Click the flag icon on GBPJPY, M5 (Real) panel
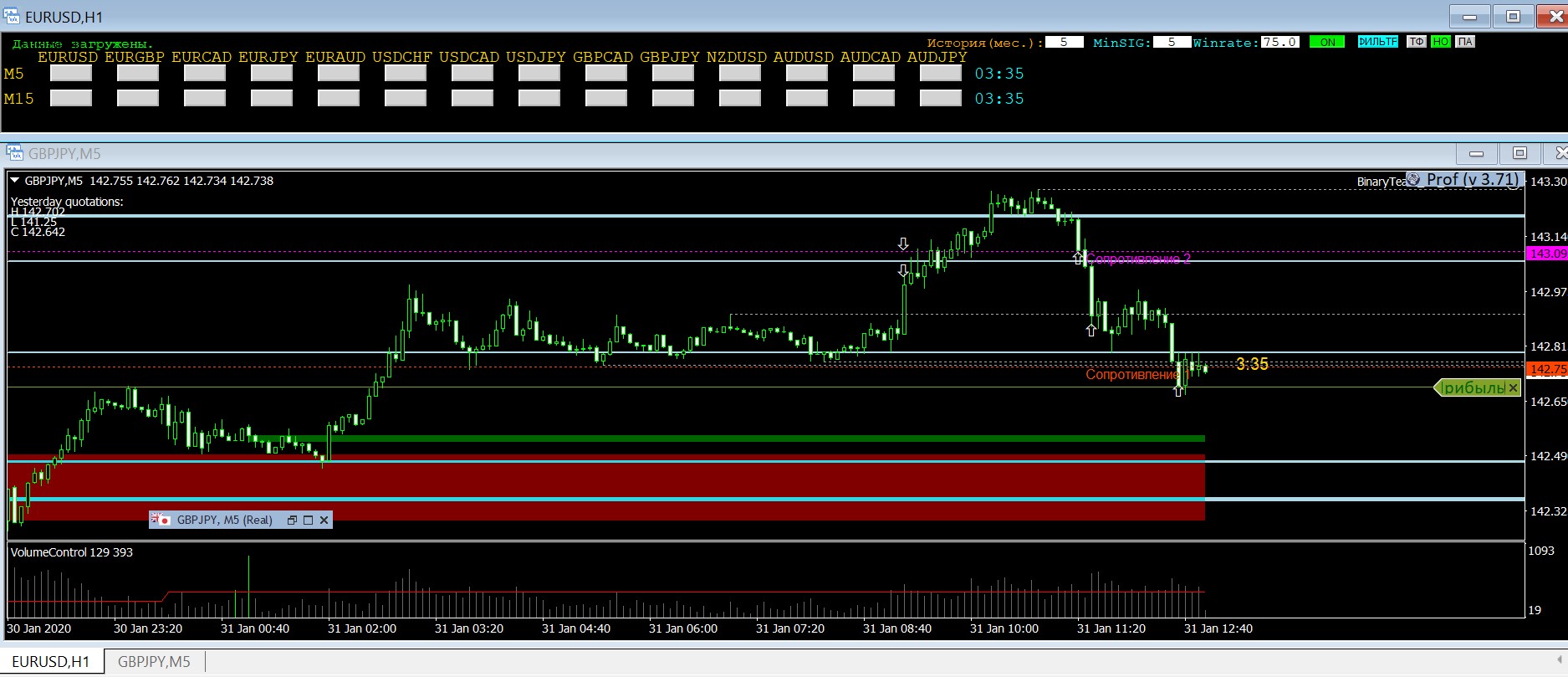Screen dimensions: 1568x677 [160, 520]
